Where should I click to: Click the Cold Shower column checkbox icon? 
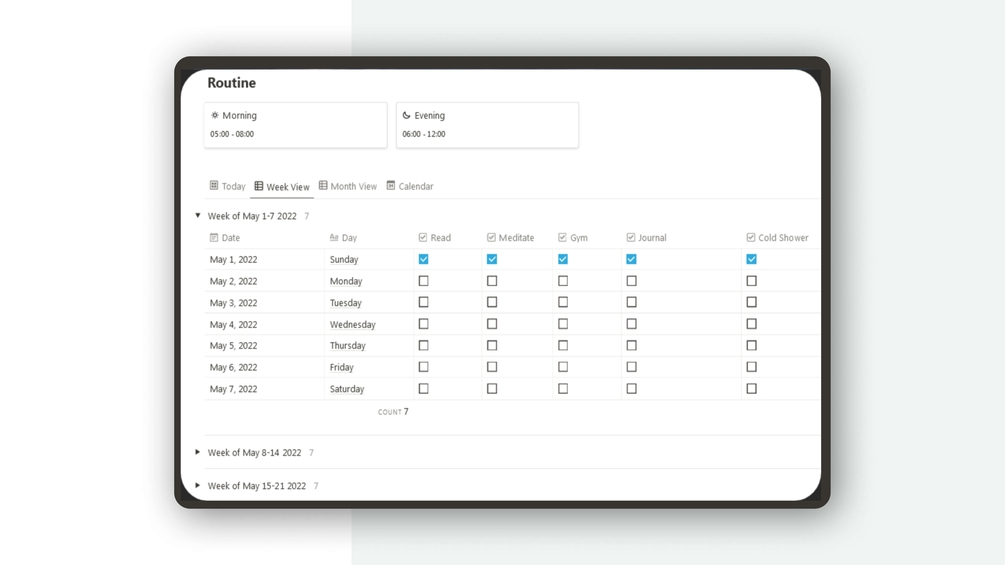pyautogui.click(x=751, y=238)
